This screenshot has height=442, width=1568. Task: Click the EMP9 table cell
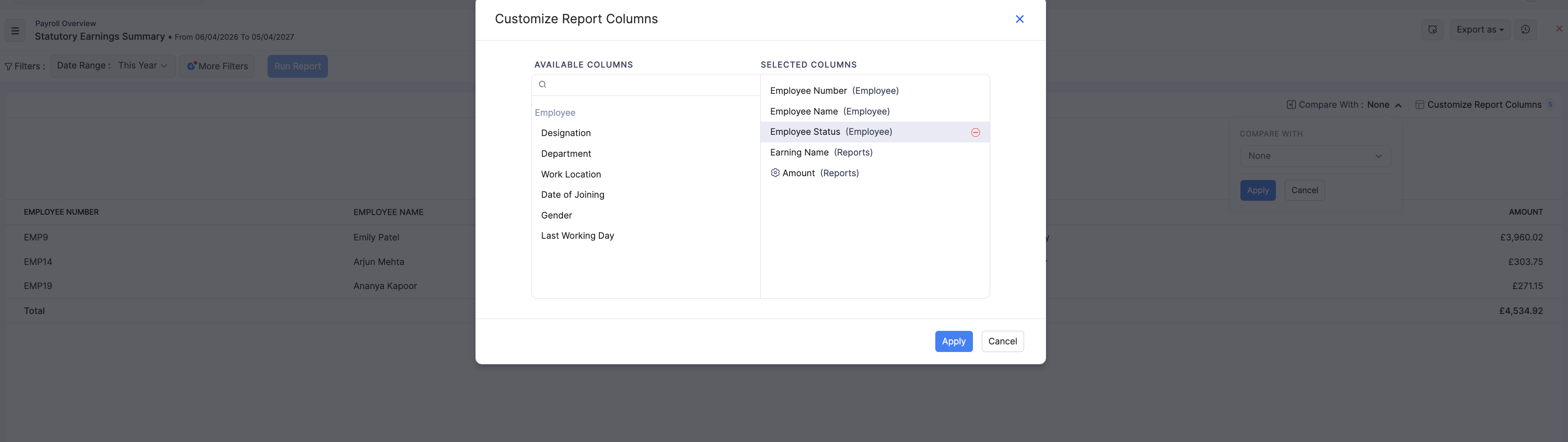pos(36,237)
